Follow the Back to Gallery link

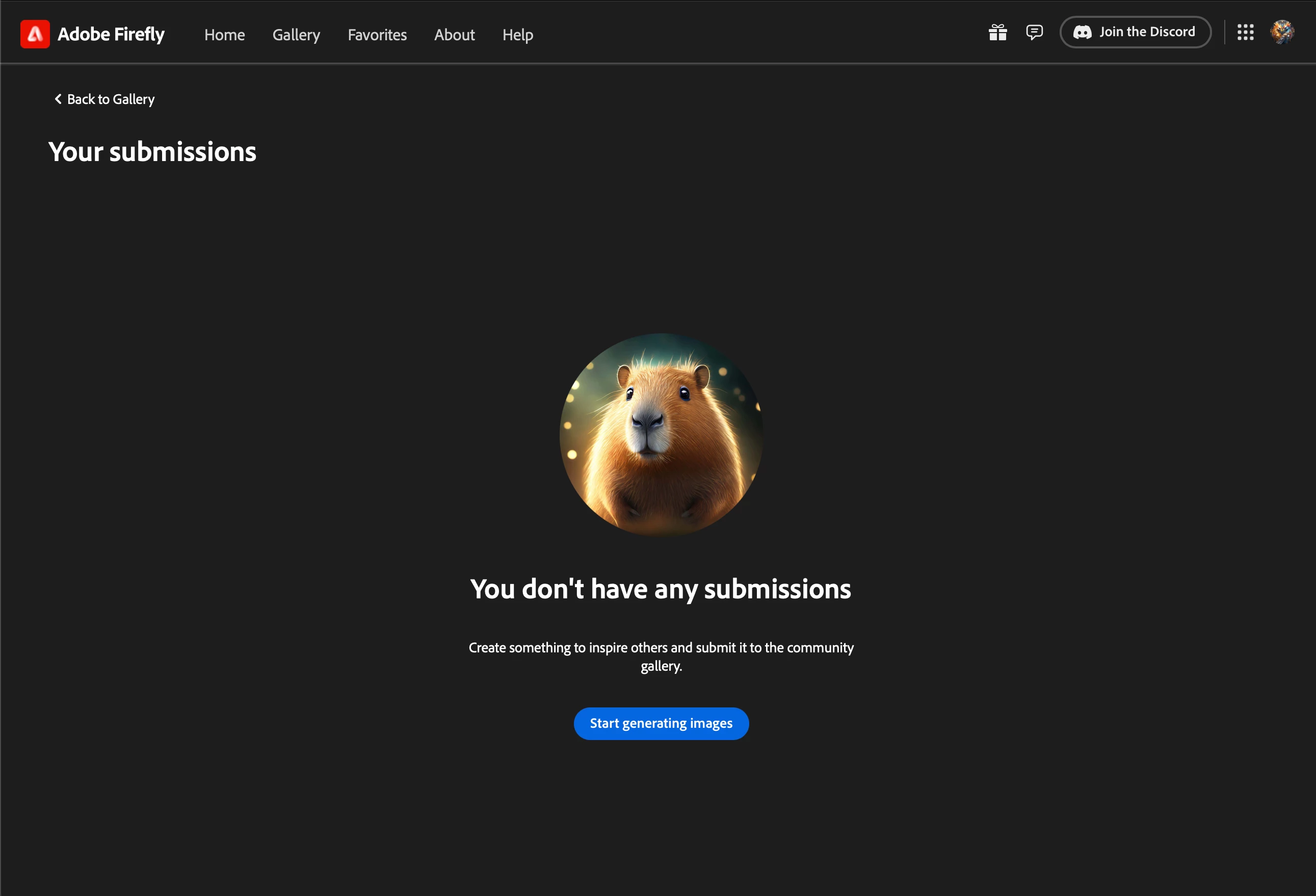pos(111,100)
